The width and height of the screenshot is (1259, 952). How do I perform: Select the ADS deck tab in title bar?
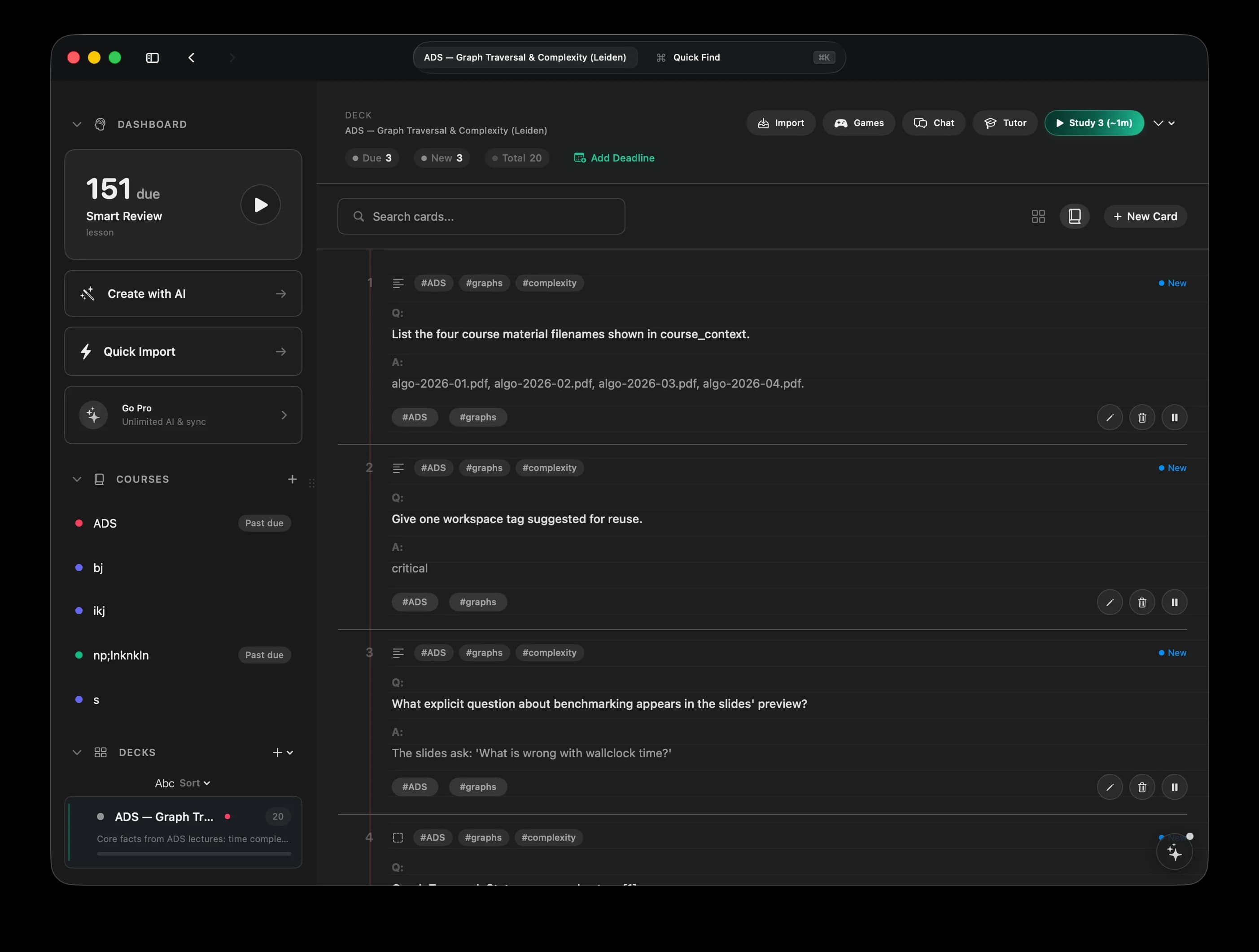pos(524,57)
